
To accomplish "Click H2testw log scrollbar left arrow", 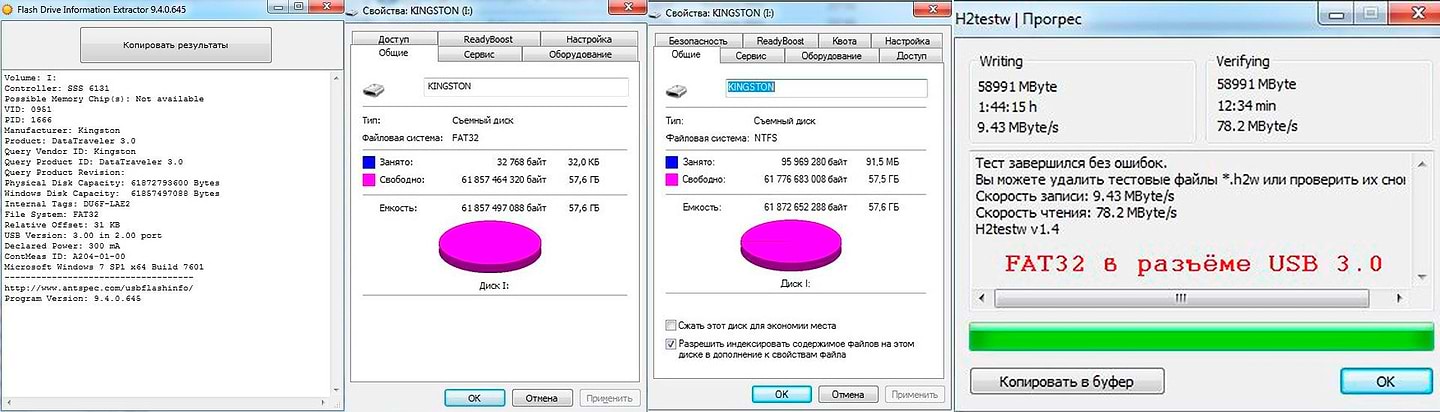I will [982, 298].
